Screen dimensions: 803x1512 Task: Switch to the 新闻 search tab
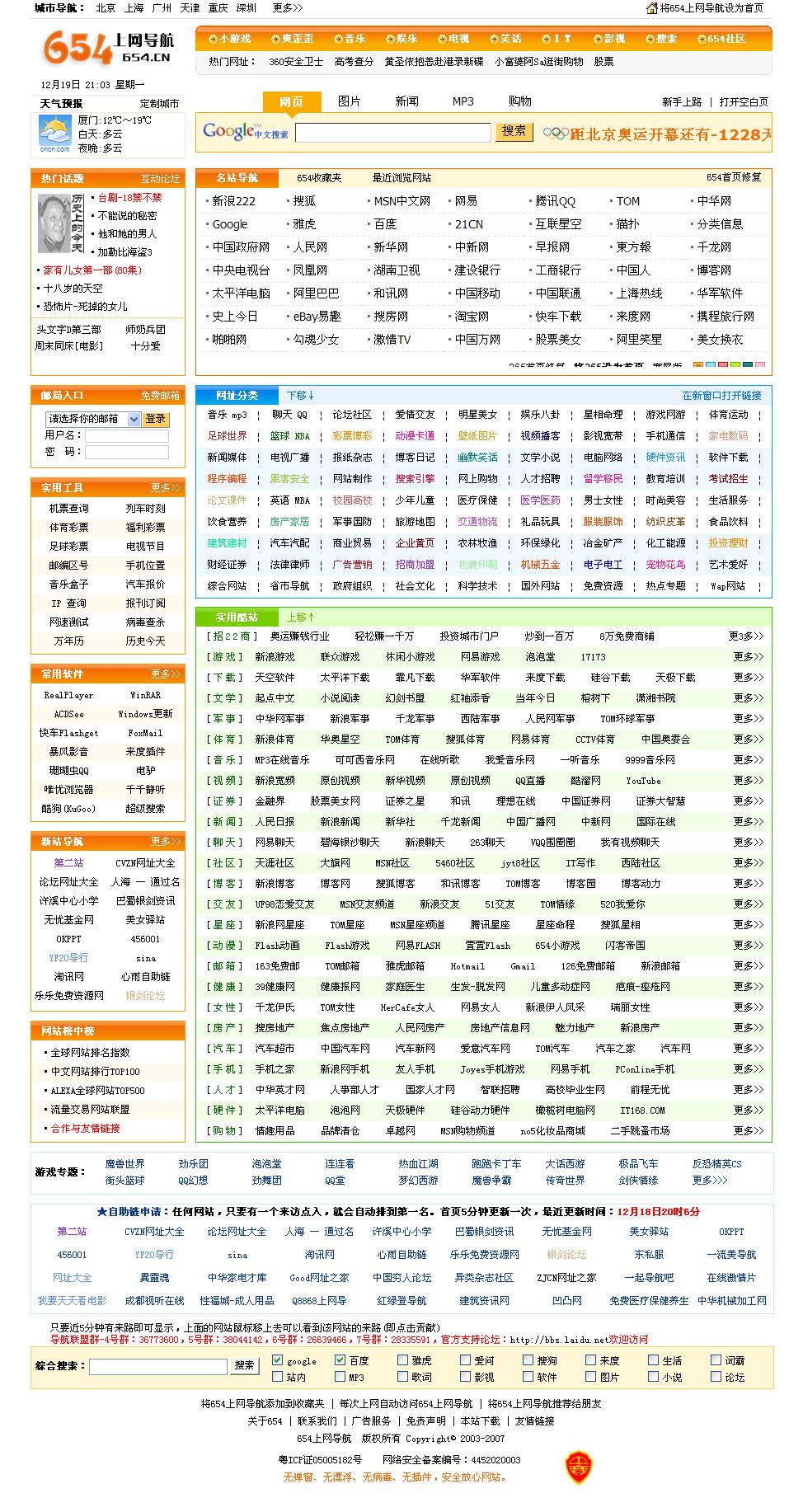coord(406,101)
